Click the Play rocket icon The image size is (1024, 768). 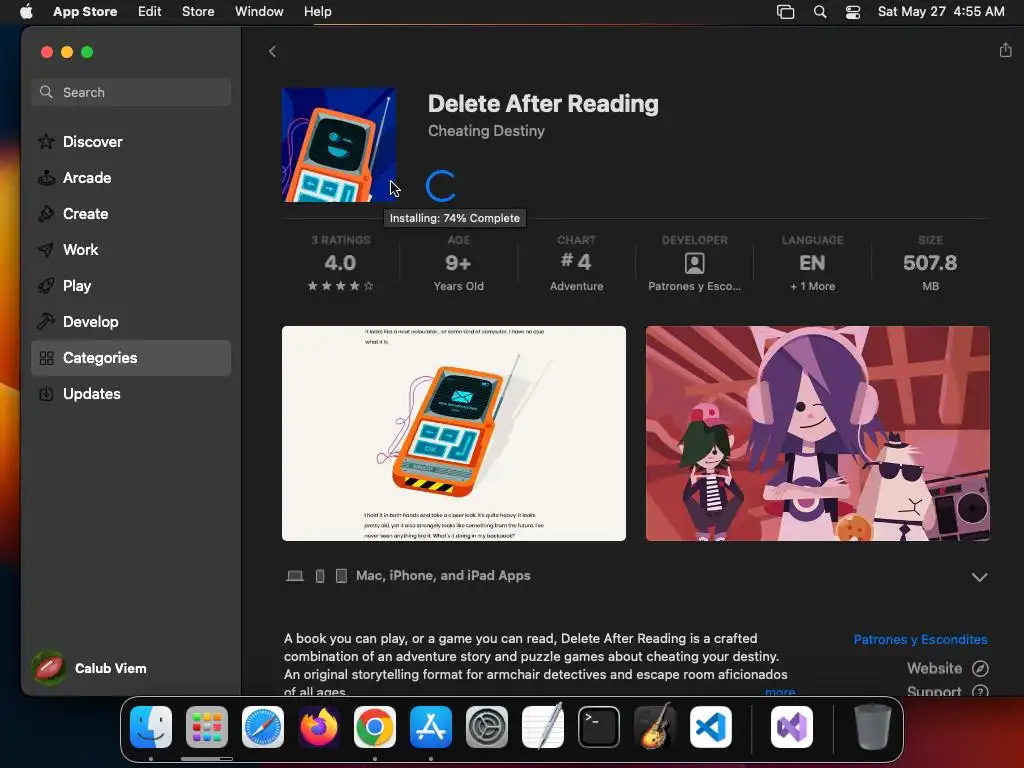(x=46, y=285)
